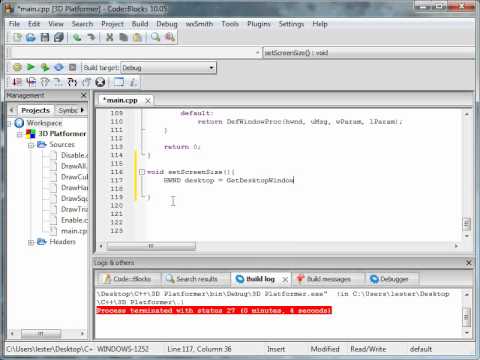Open the Edit menu
Image resolution: width=480 pixels, height=360 pixels.
point(34,24)
